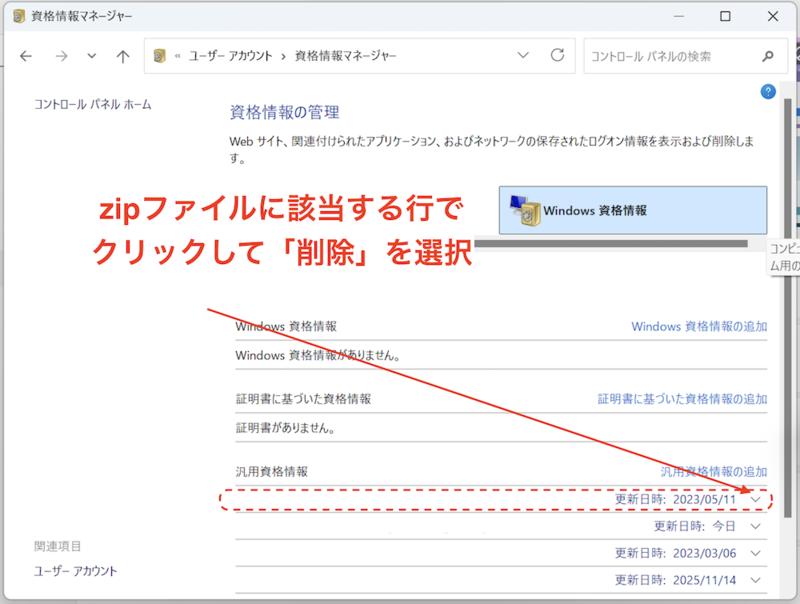
Task: Expand the credential row updated 2023/05/11
Action: 756,499
